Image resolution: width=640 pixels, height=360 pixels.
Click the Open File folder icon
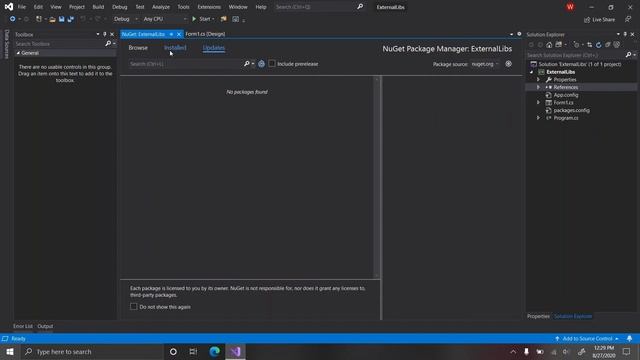pos(52,19)
